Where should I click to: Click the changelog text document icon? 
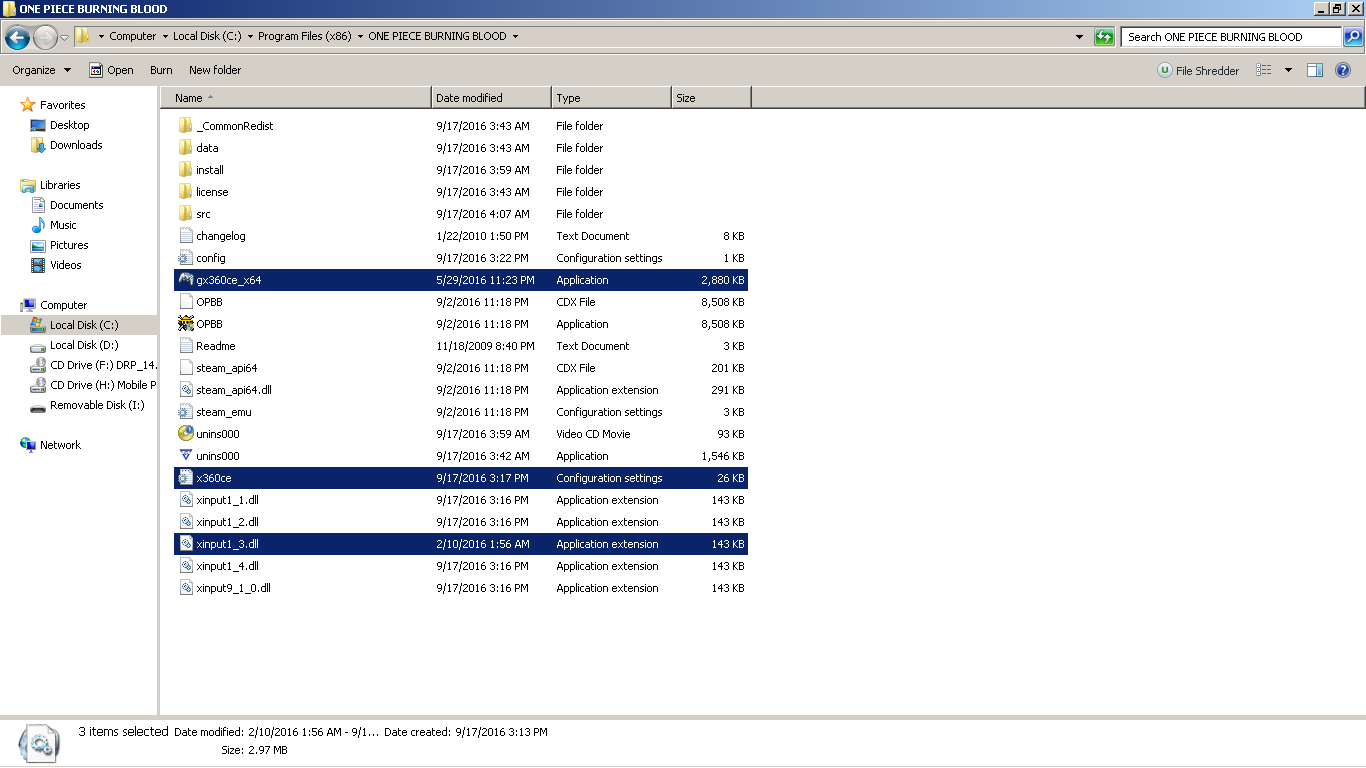(185, 236)
